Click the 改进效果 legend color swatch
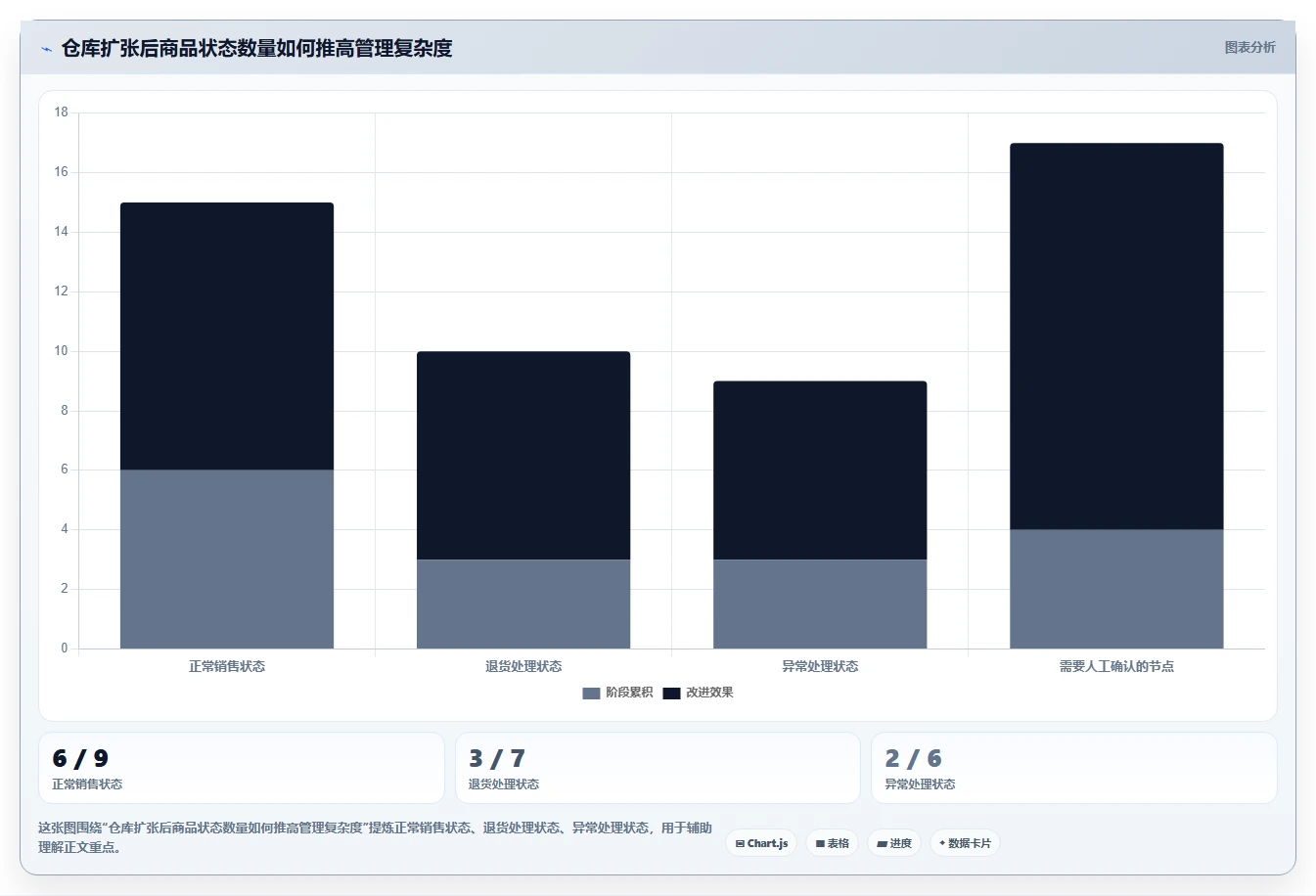This screenshot has width=1316, height=896. click(x=671, y=693)
